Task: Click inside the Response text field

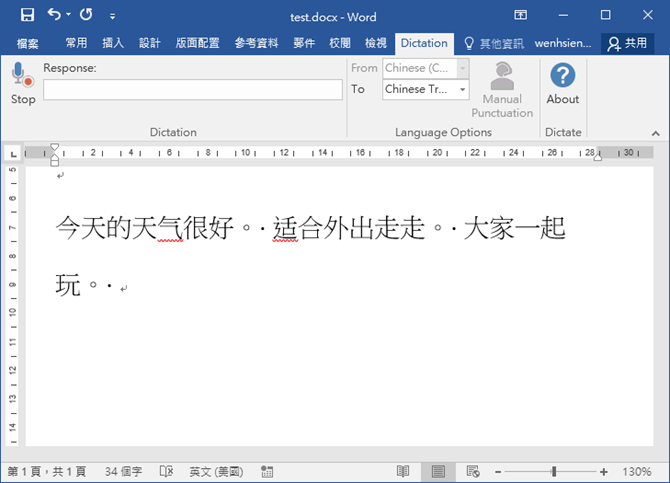Action: tap(193, 90)
